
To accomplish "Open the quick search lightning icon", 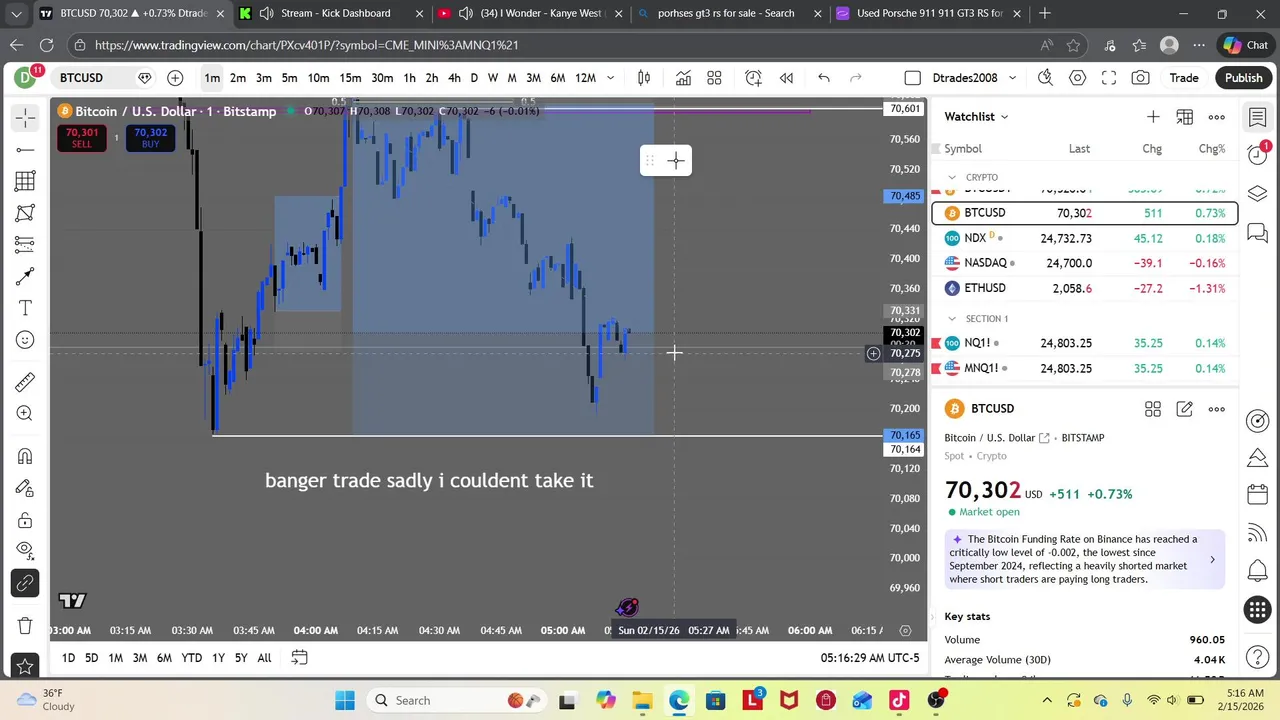I will pyautogui.click(x=1045, y=78).
